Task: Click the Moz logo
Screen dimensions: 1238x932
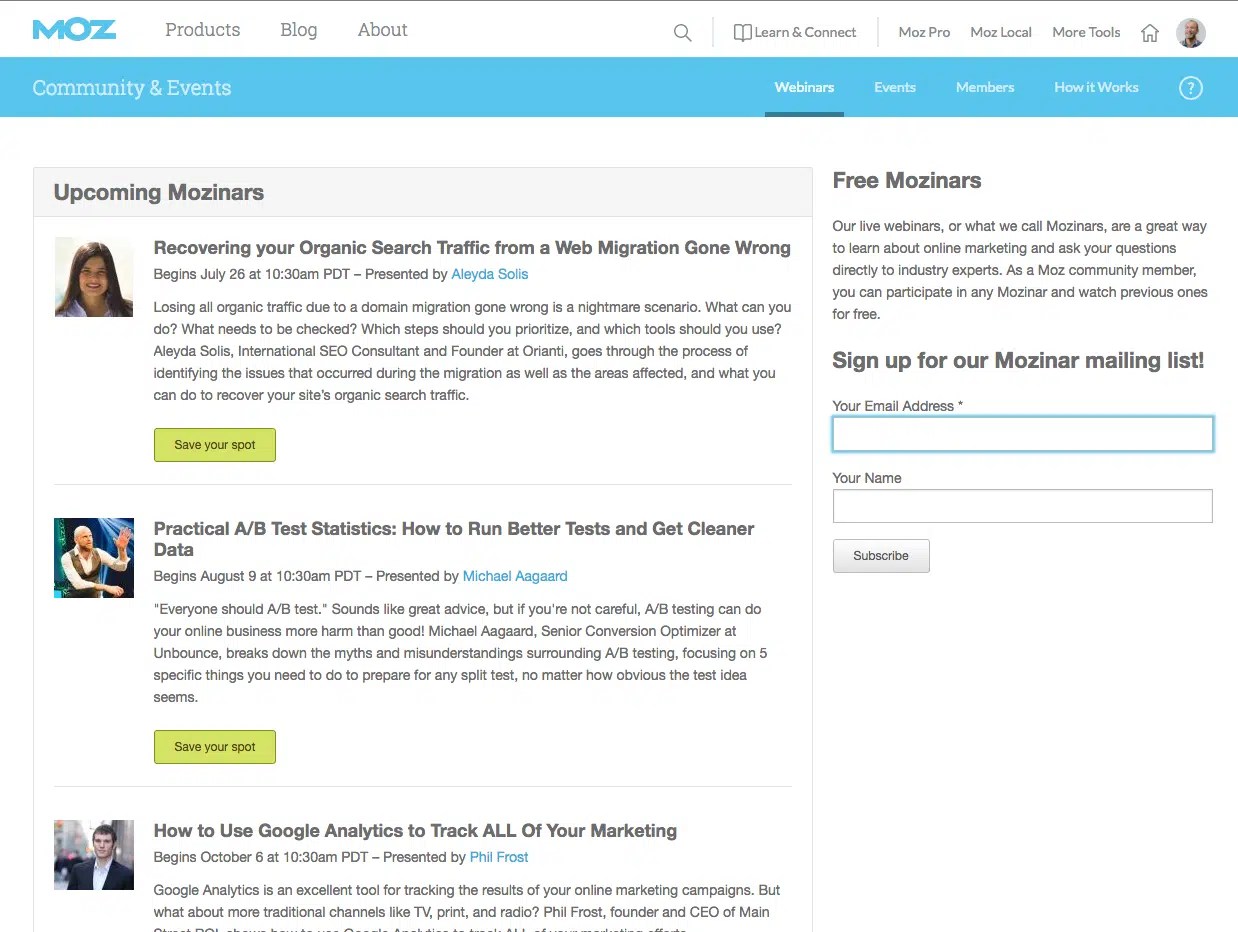Action: pos(74,30)
